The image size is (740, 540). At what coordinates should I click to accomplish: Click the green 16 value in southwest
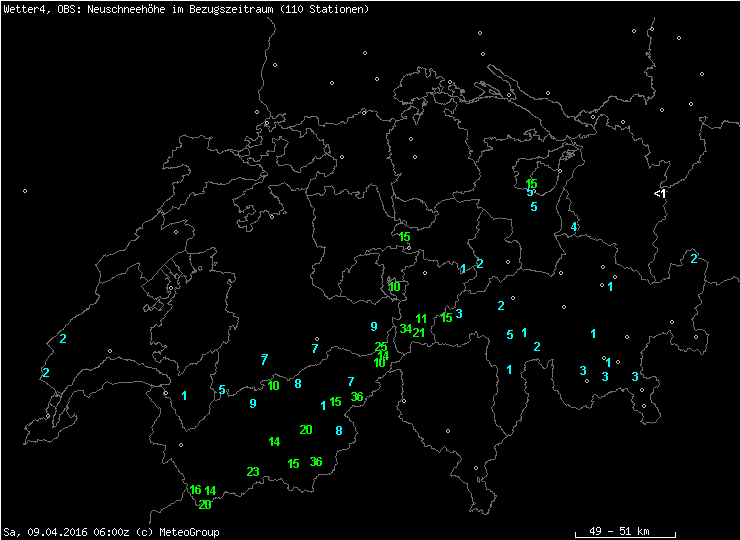[195, 490]
